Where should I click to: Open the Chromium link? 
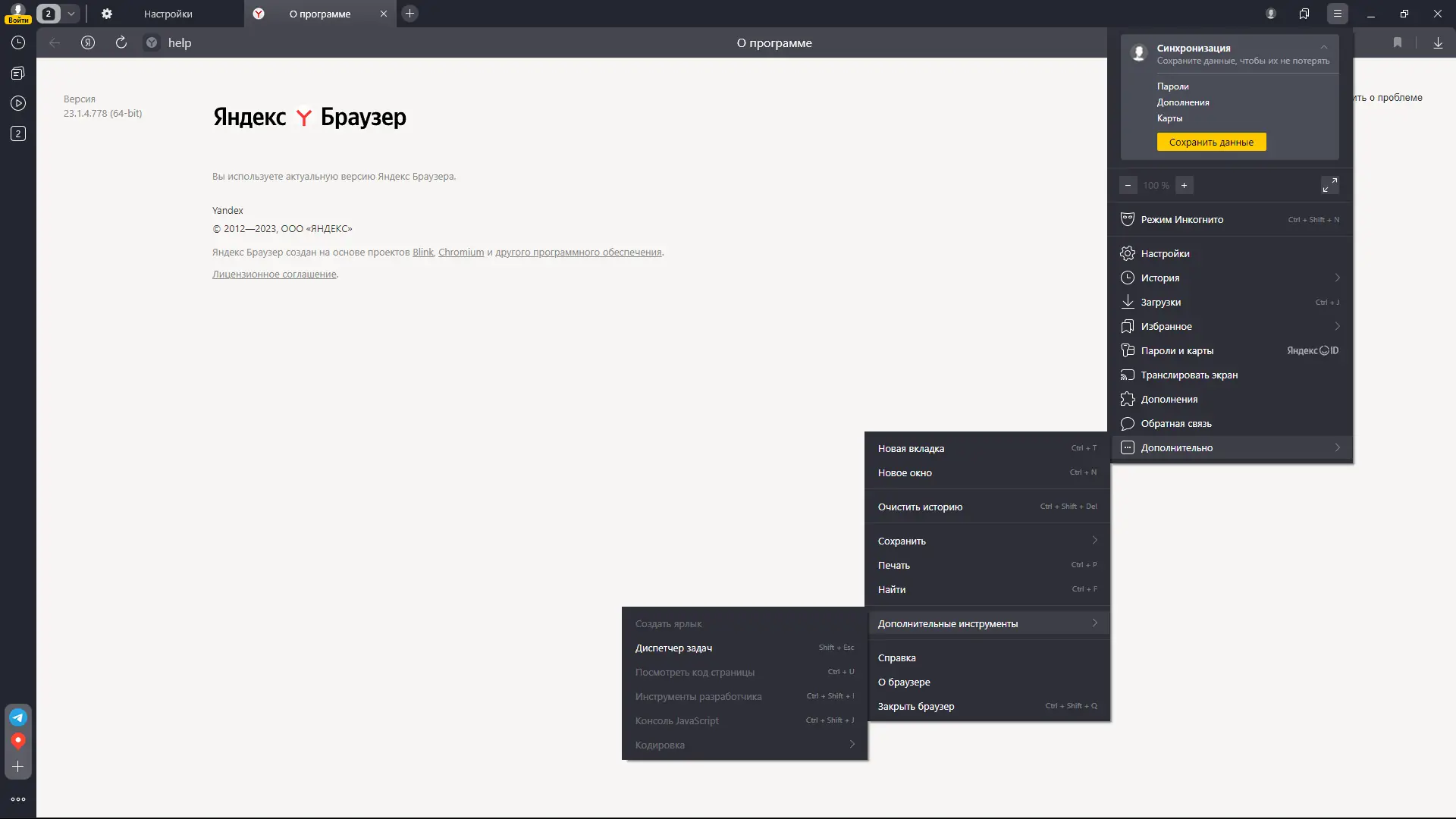pos(460,253)
